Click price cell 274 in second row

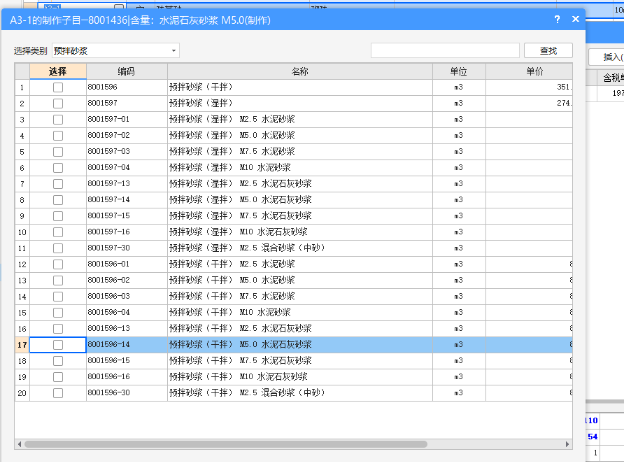click(529, 103)
